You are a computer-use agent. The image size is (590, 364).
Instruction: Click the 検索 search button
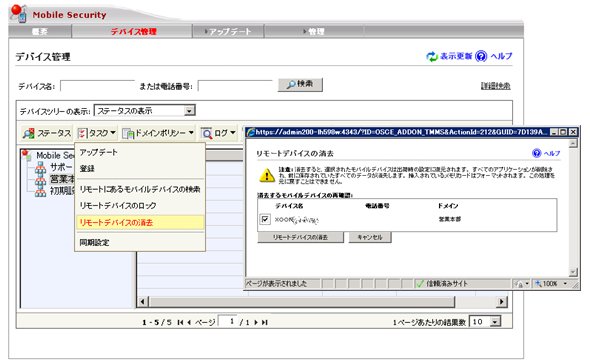coord(300,84)
